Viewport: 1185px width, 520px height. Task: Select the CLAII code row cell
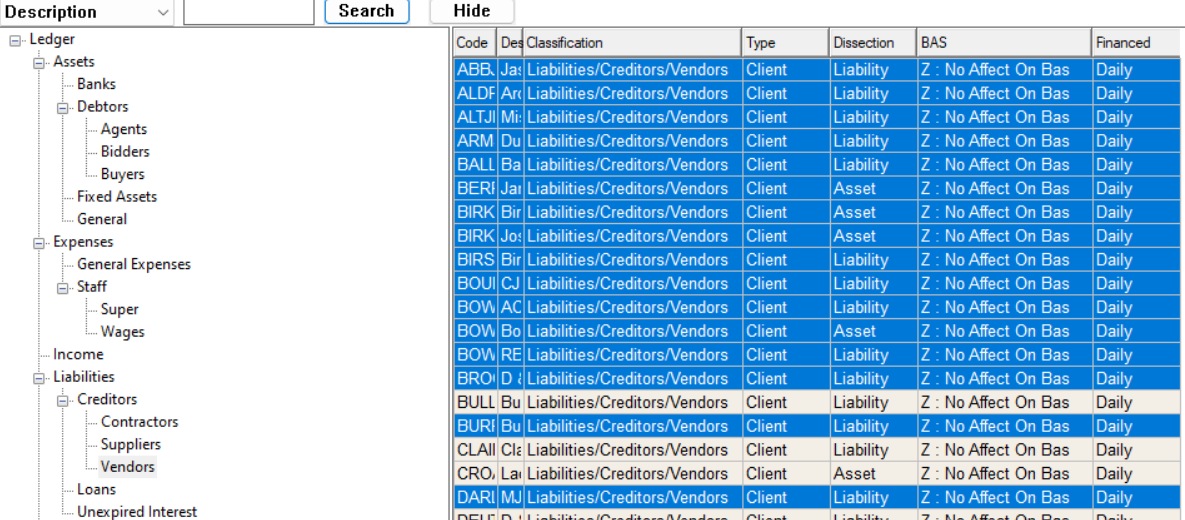pos(475,450)
